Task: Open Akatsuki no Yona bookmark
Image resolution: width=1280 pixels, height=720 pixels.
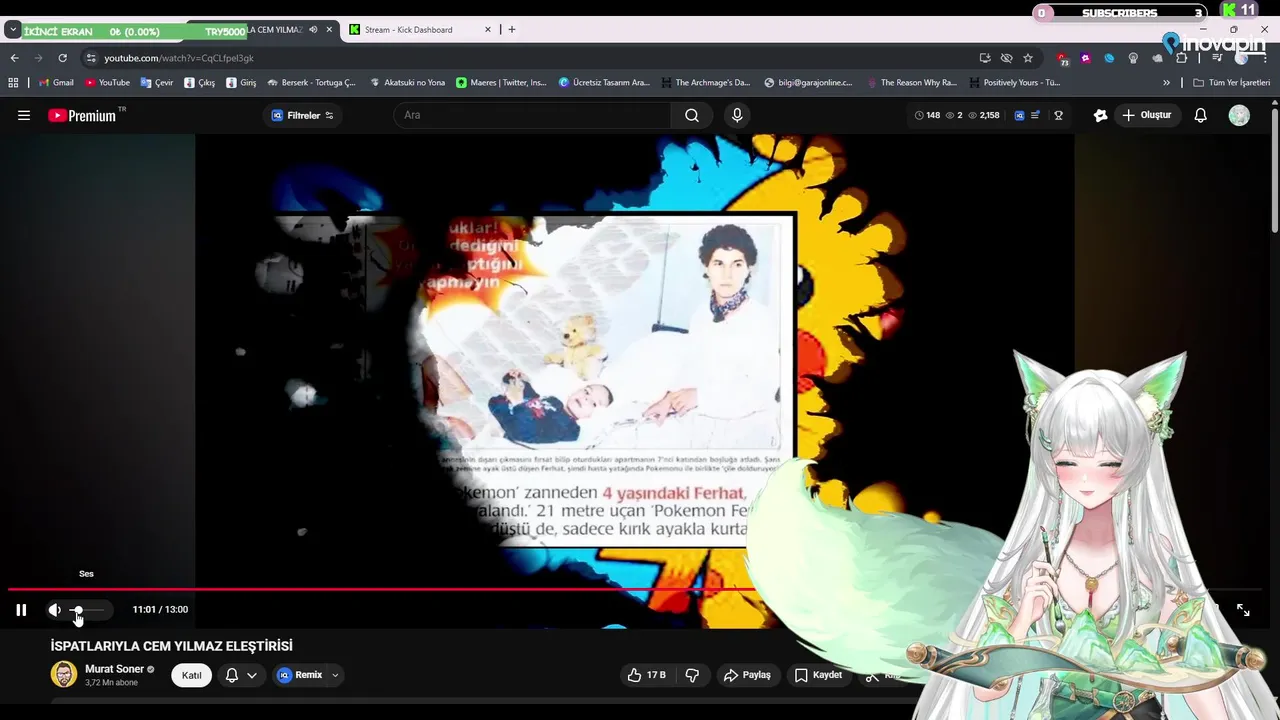Action: click(x=407, y=83)
